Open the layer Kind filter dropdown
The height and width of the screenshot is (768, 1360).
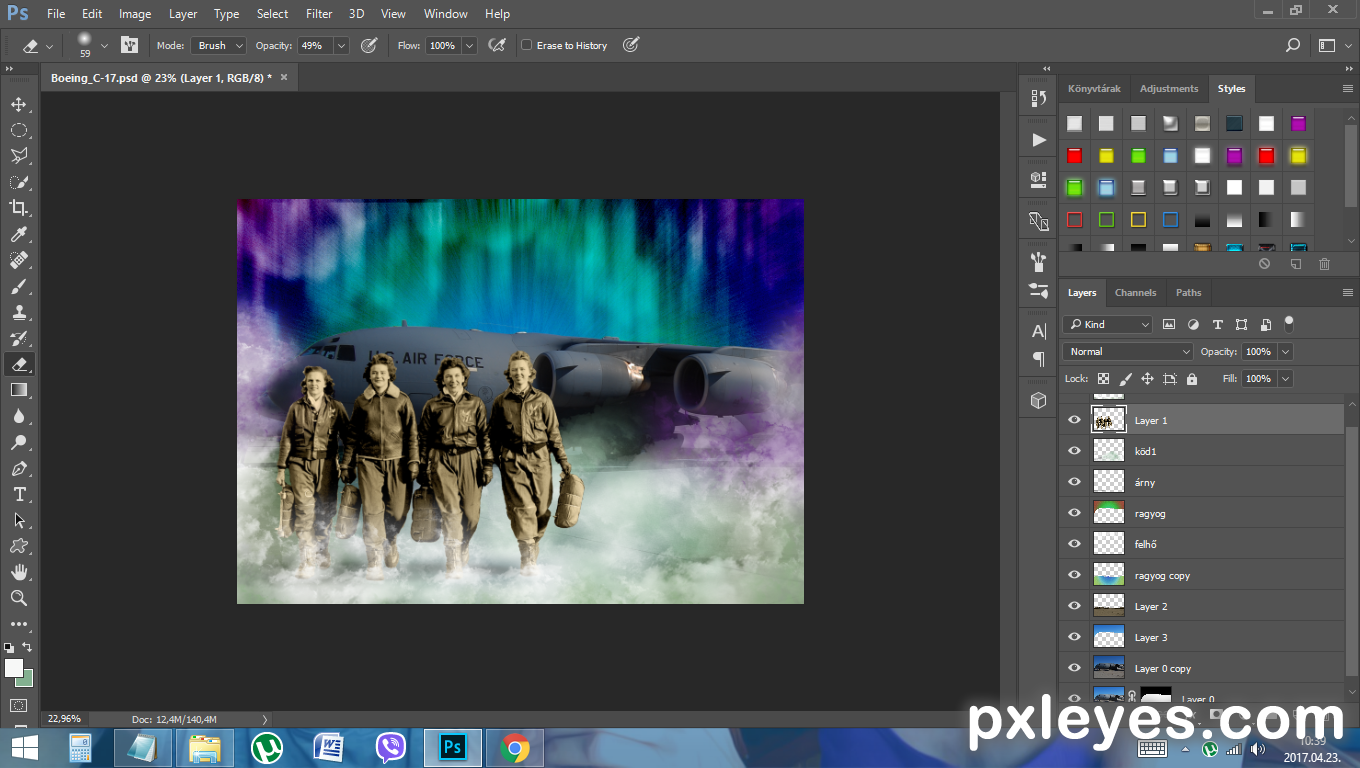(x=1108, y=324)
